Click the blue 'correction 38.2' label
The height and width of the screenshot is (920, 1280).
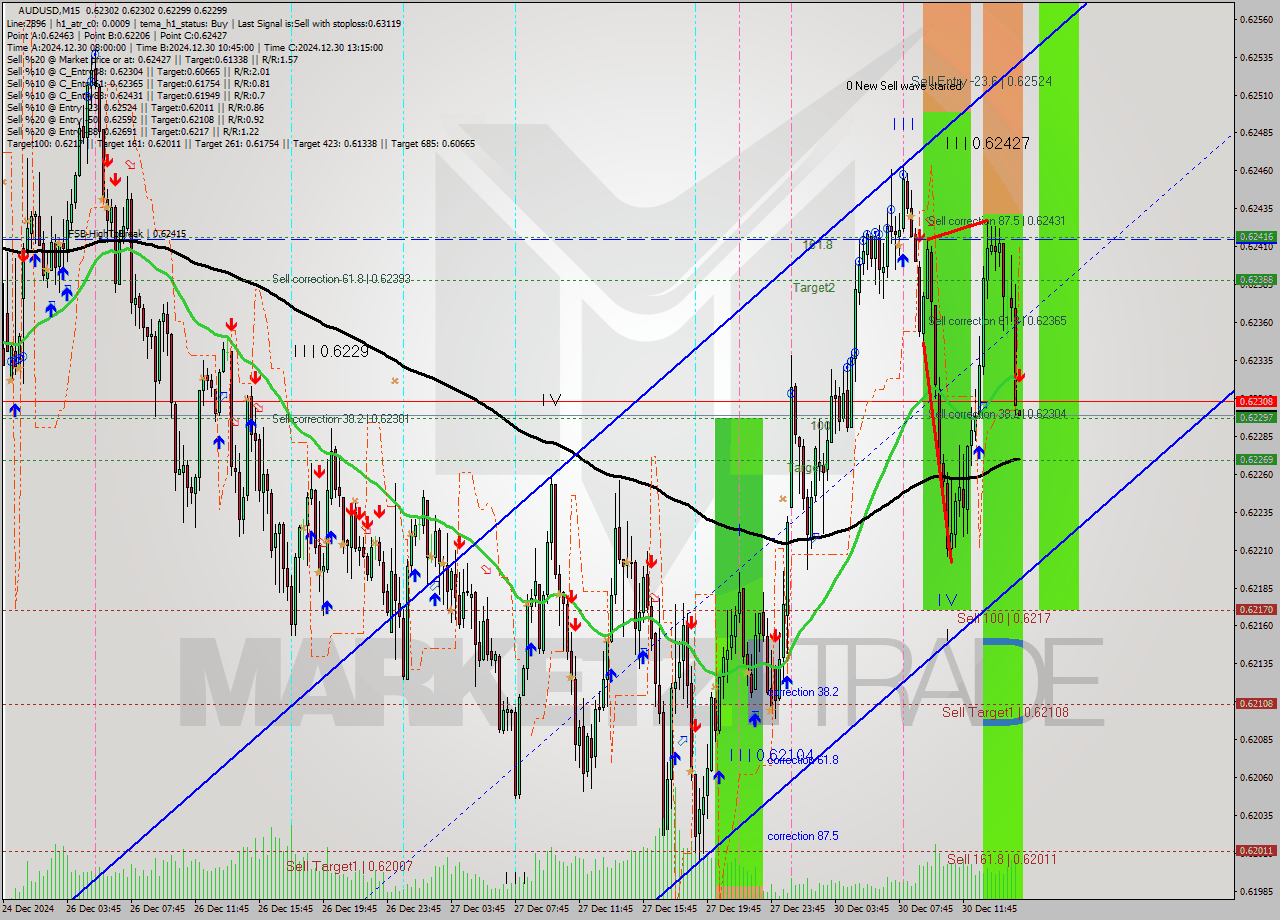(x=803, y=692)
